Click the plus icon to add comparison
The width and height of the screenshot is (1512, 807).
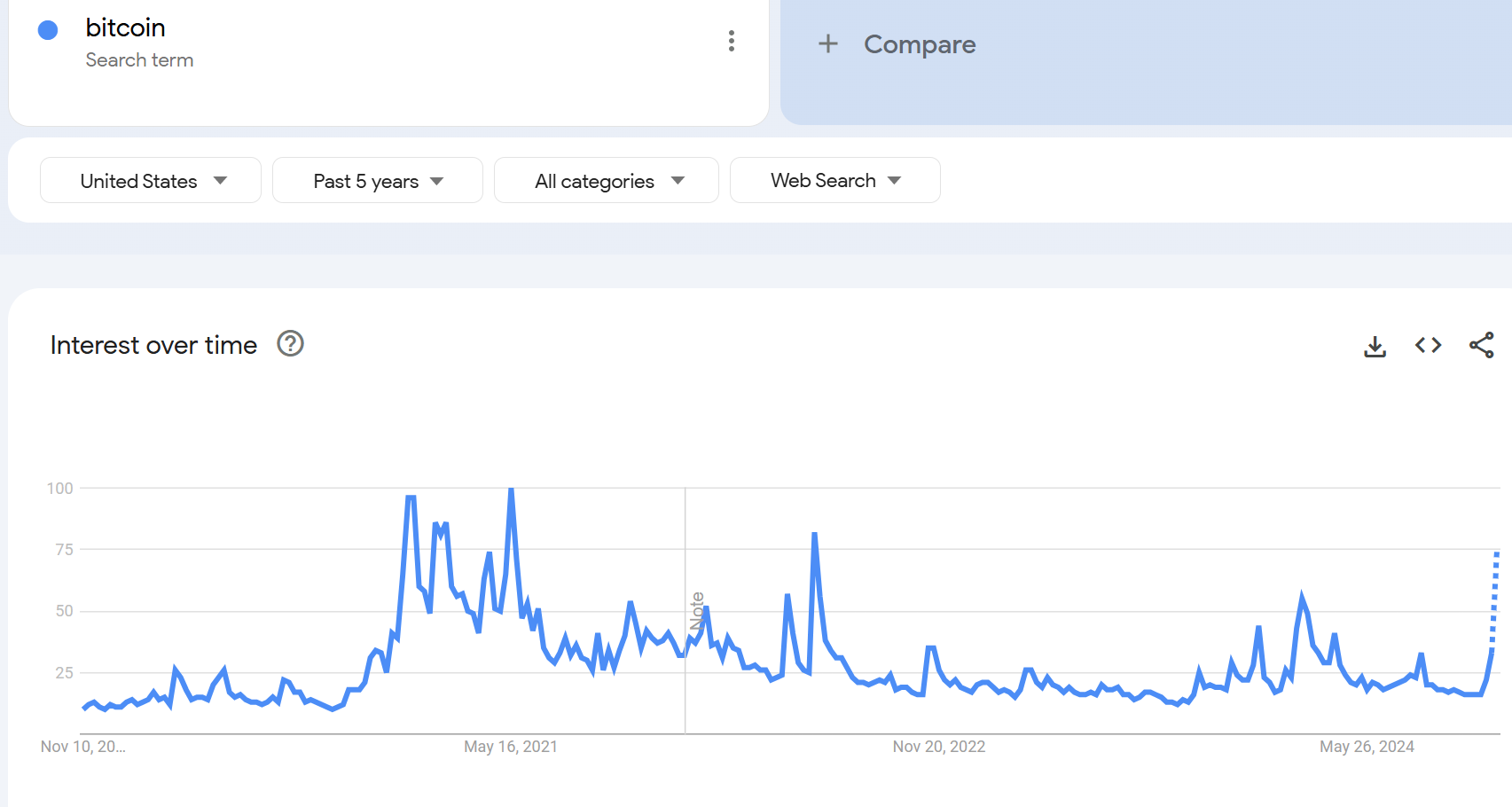pos(827,43)
